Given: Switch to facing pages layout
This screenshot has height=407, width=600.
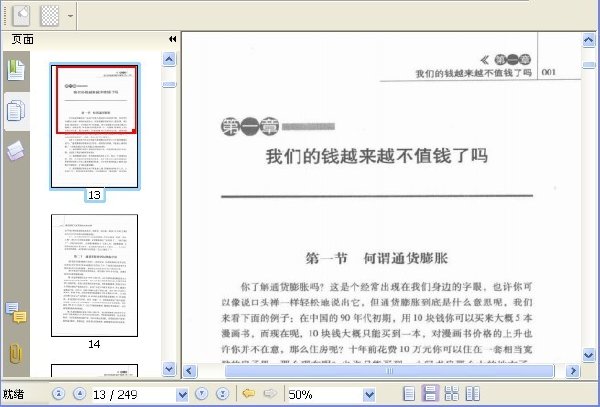Looking at the screenshot, I should coord(473,394).
